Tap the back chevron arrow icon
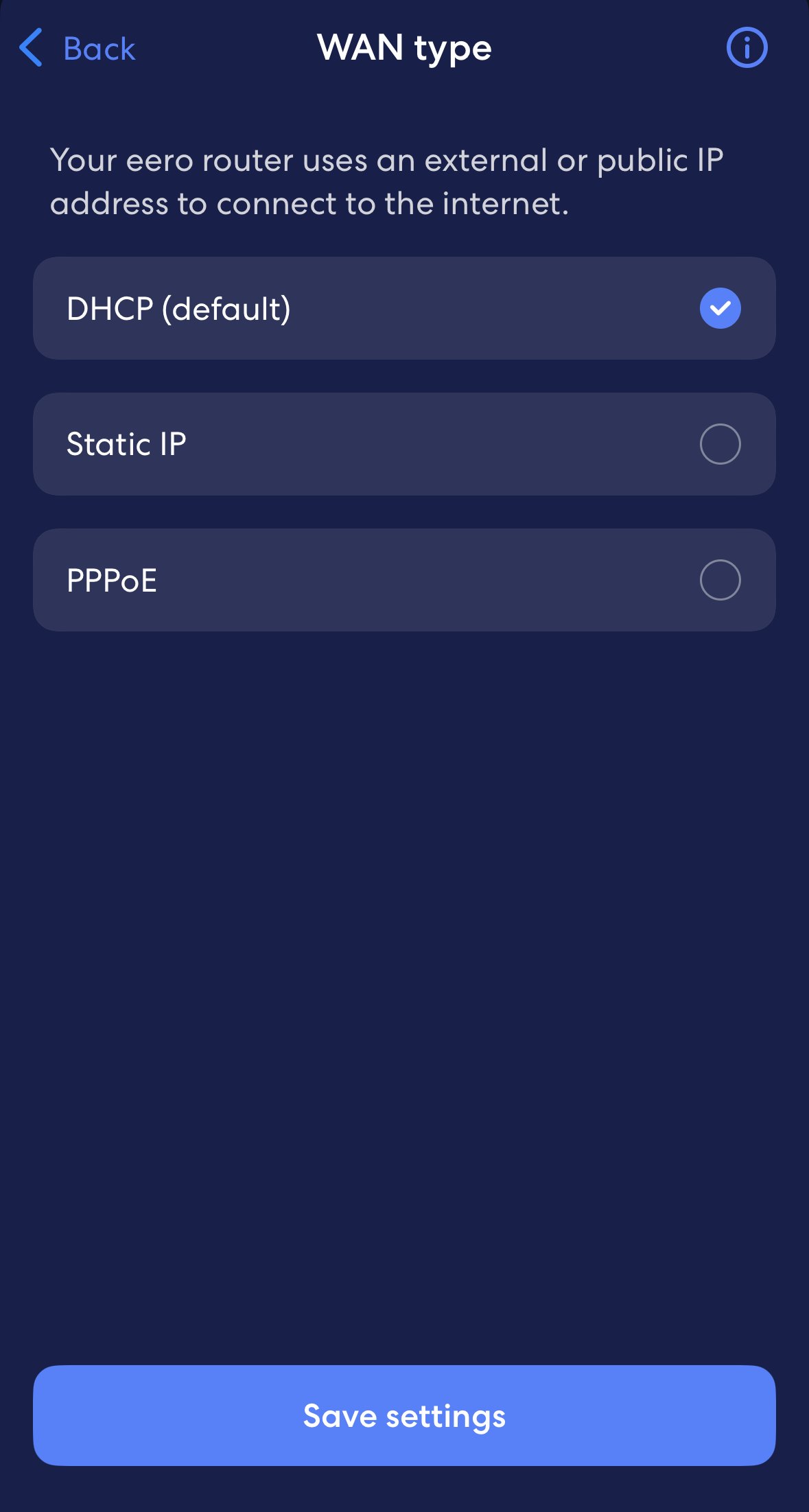 32,48
